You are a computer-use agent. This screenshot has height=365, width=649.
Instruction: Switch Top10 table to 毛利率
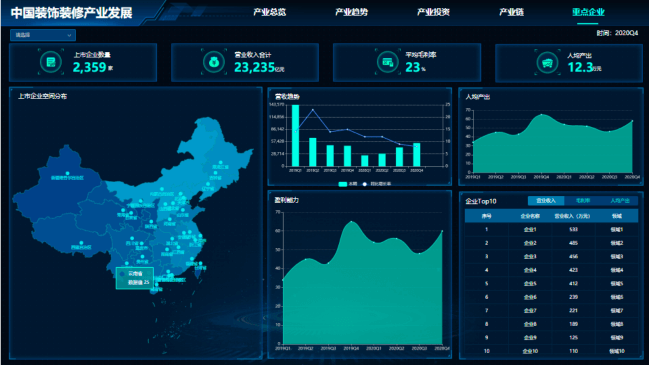tap(583, 201)
